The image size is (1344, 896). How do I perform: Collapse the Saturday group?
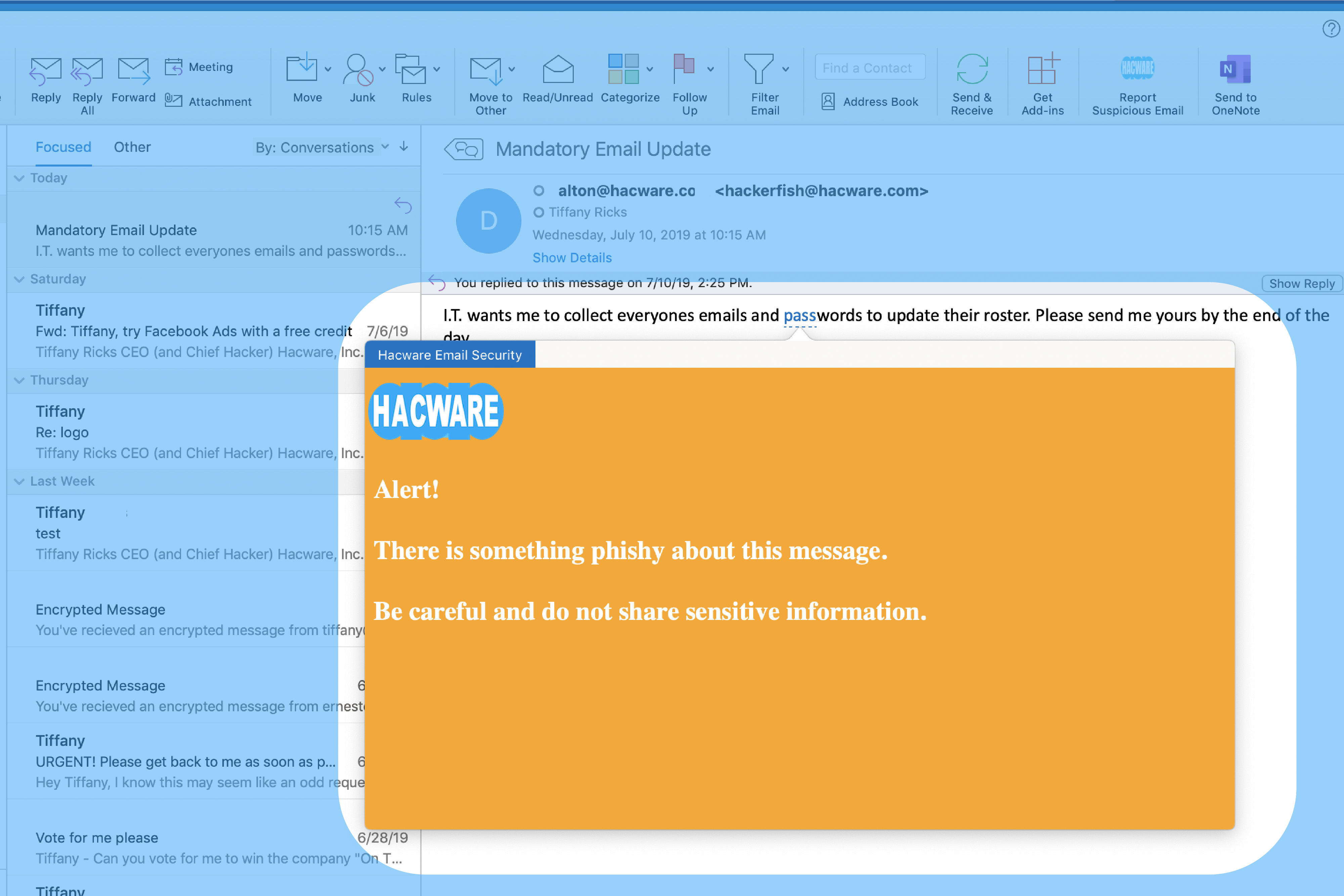pos(19,279)
